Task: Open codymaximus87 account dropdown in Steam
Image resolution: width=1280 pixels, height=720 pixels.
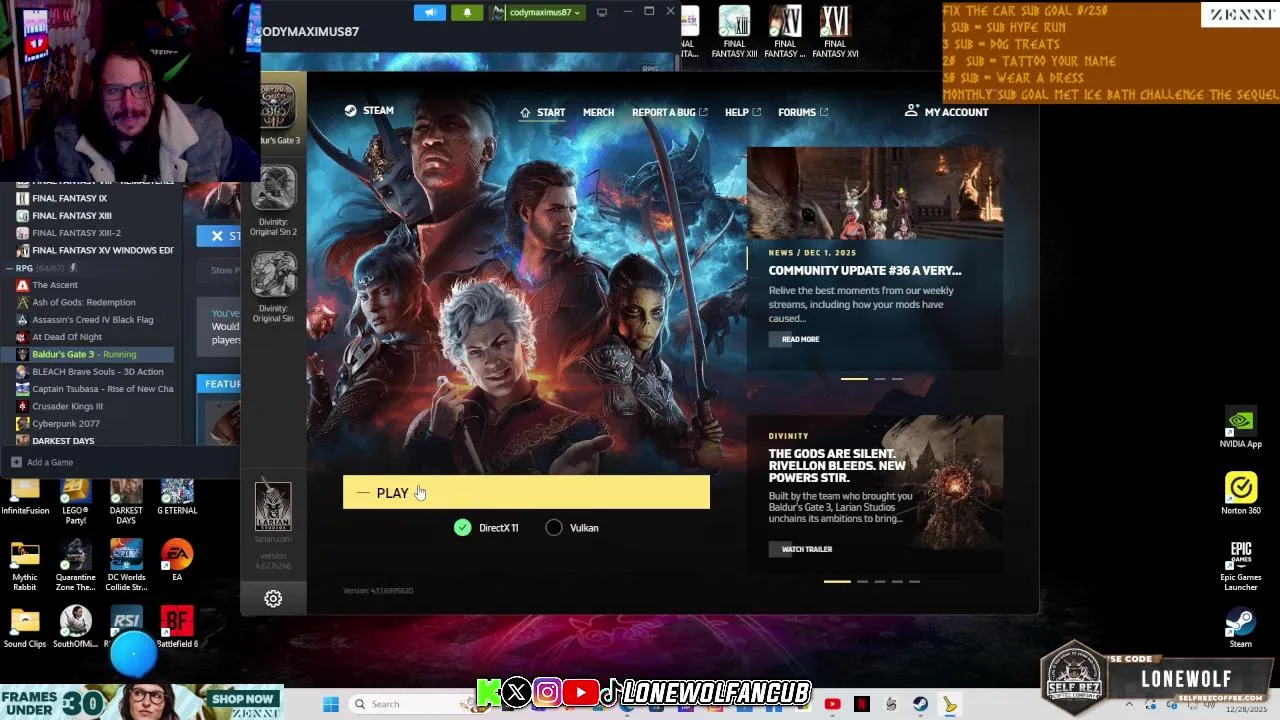Action: [x=537, y=12]
